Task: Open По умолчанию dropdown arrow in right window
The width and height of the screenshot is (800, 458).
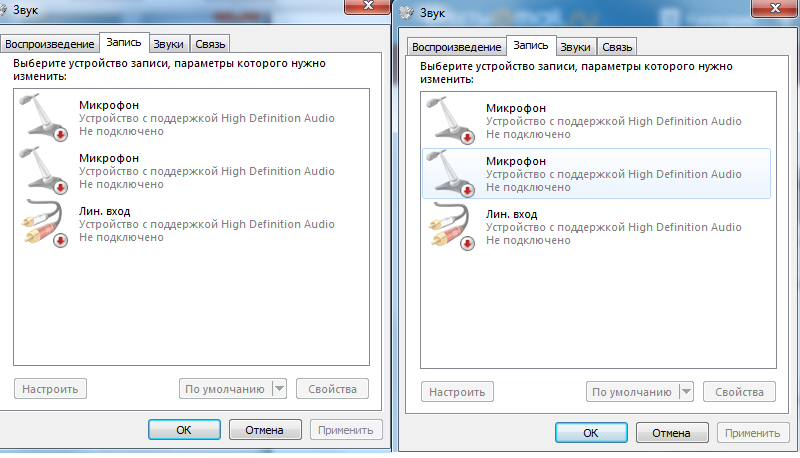Action: [x=686, y=392]
